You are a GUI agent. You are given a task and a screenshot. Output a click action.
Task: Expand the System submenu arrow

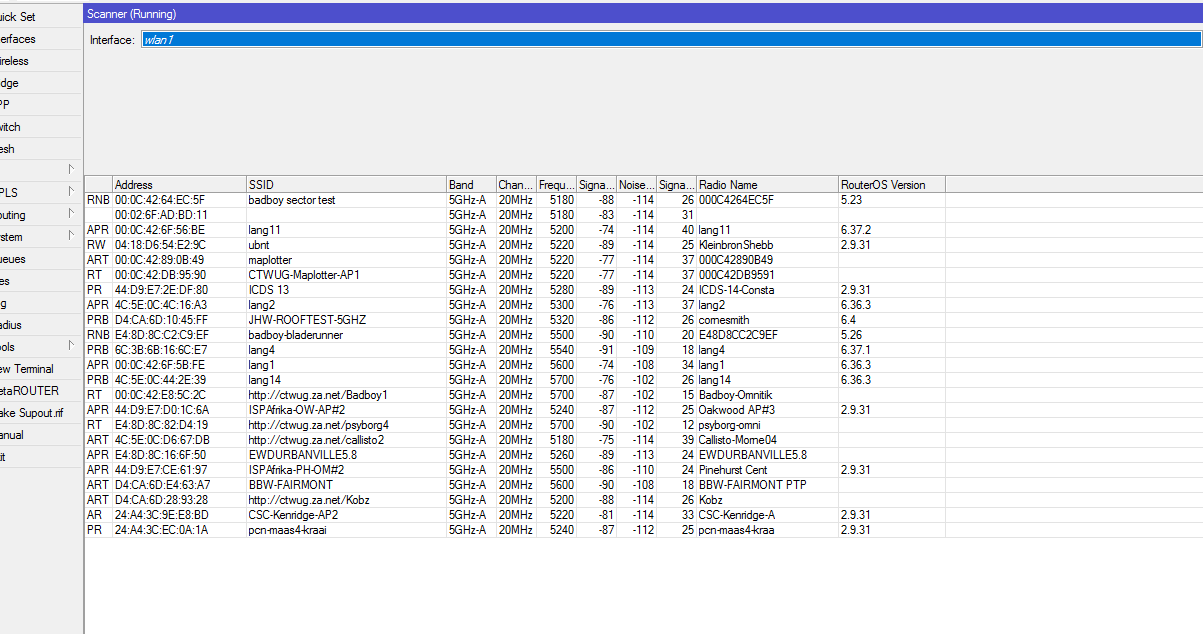coord(71,237)
